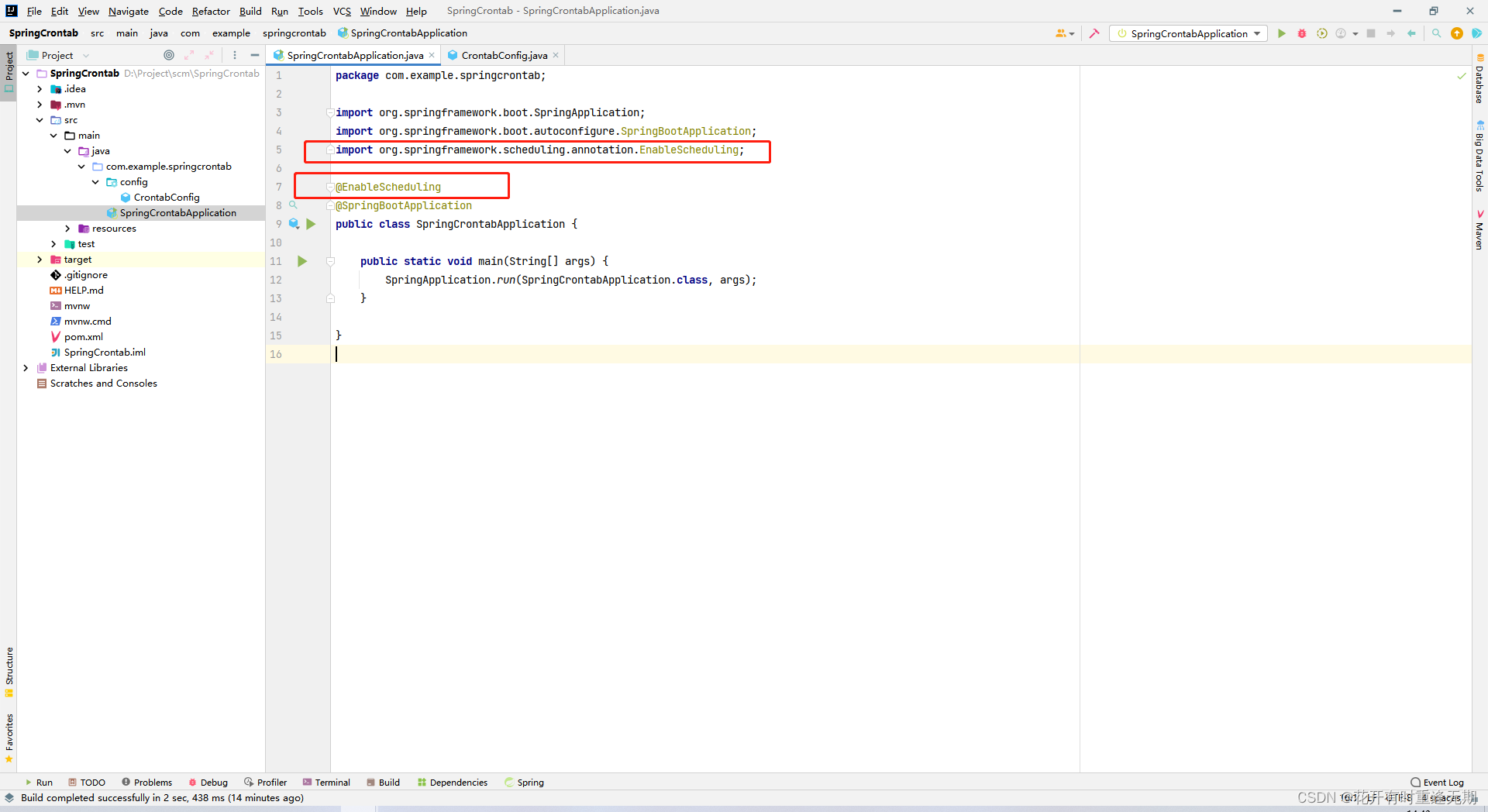The height and width of the screenshot is (812, 1488).
Task: Select HELP.md file in project tree
Action: tap(84, 291)
